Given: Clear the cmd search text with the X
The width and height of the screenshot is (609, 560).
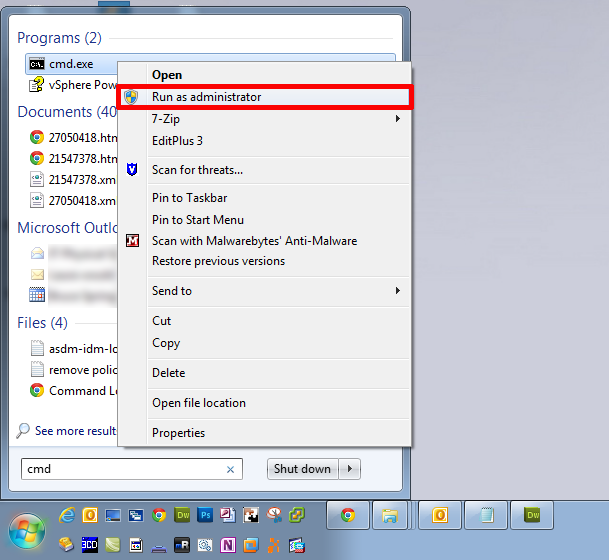Looking at the screenshot, I should click(230, 470).
